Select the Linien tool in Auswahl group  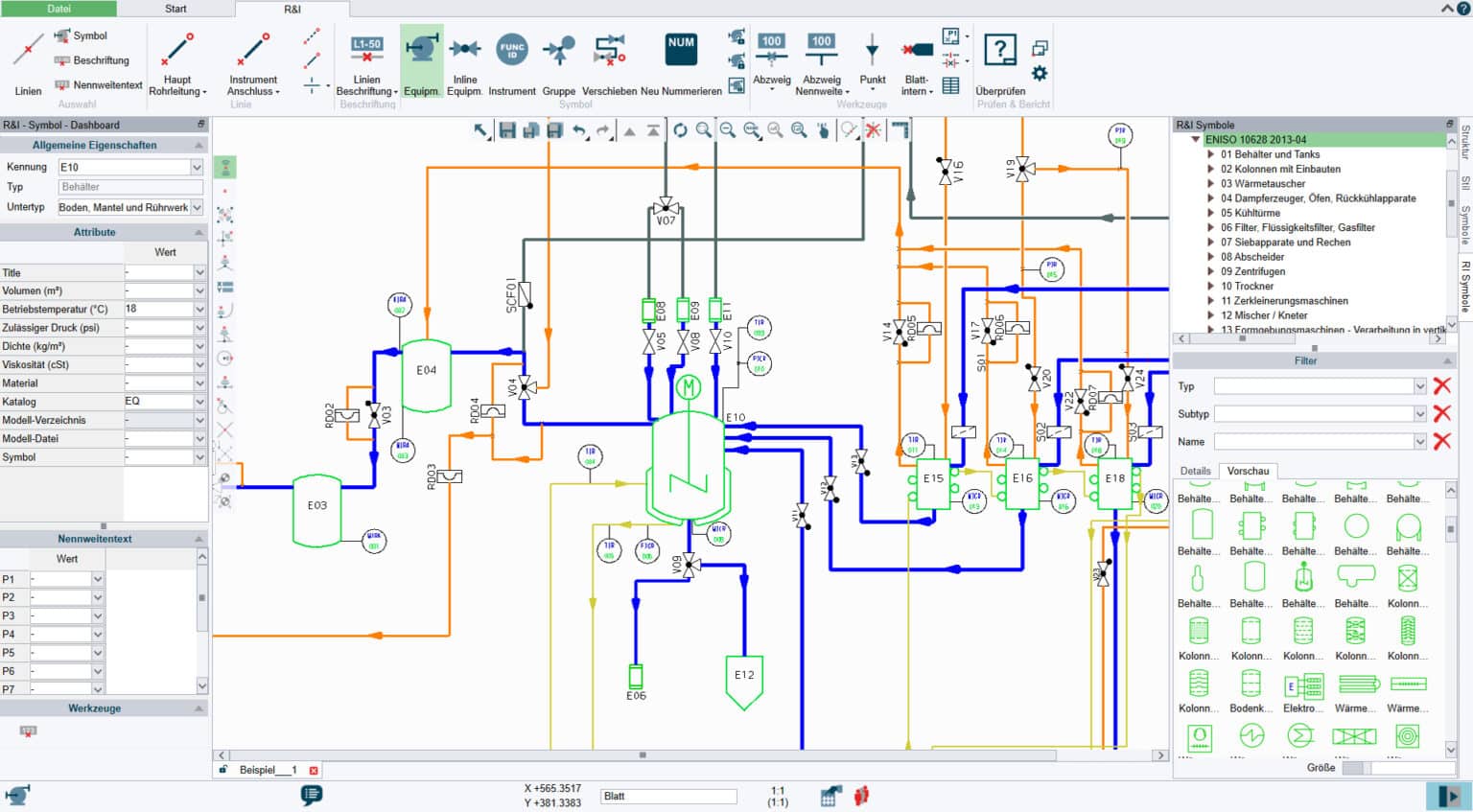click(x=26, y=59)
